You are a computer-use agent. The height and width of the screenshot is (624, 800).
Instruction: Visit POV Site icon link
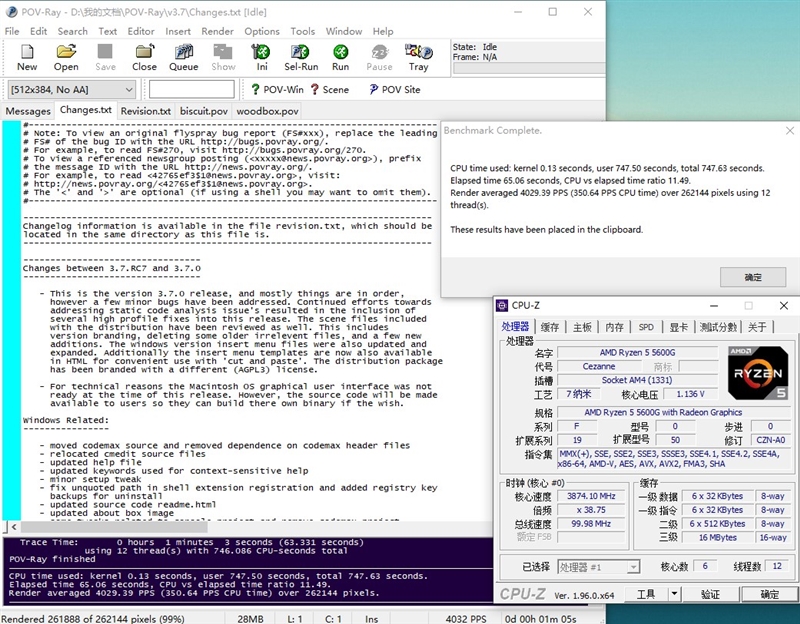pyautogui.click(x=373, y=89)
